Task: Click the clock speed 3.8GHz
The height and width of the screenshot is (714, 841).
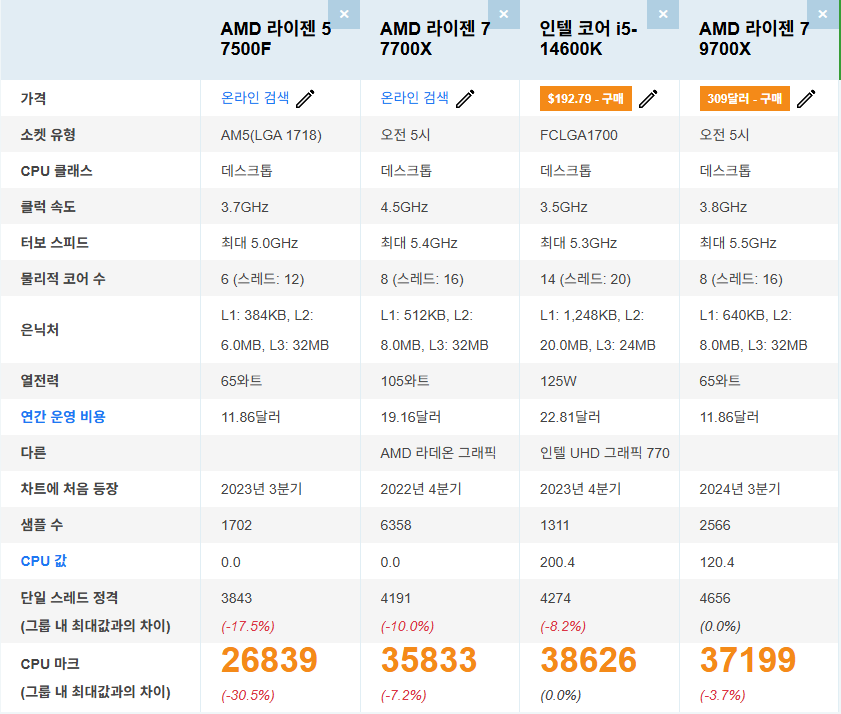Action: pyautogui.click(x=723, y=207)
